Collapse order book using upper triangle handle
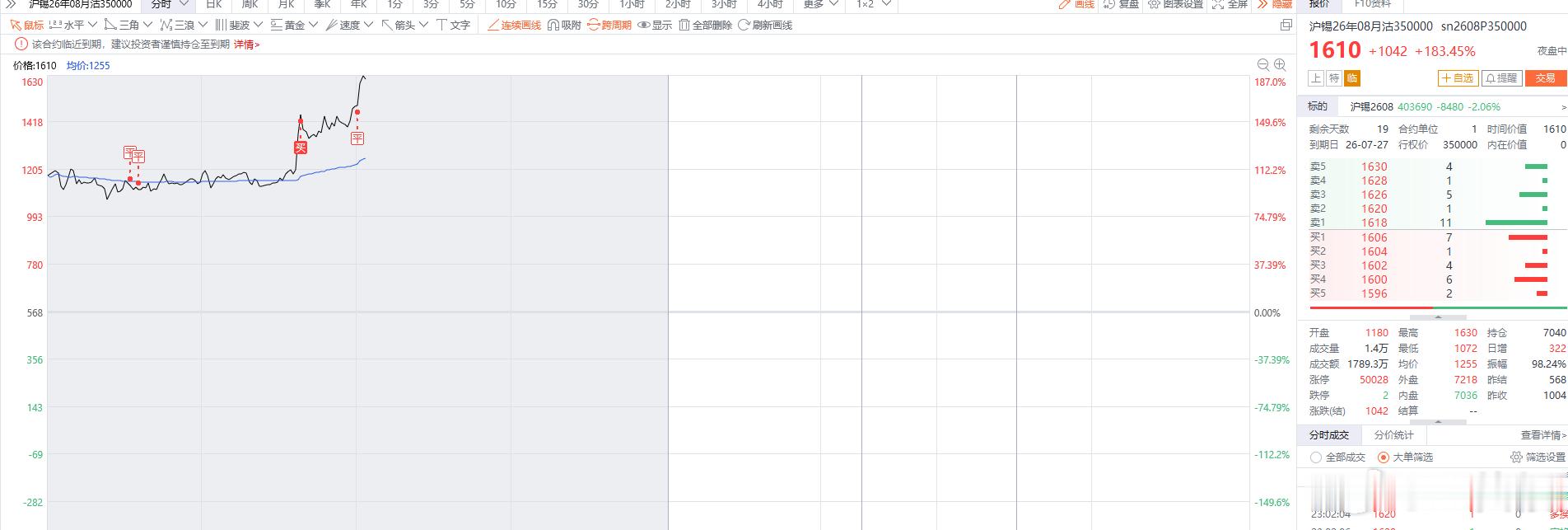Image resolution: width=1568 pixels, height=530 pixels. point(1438,317)
